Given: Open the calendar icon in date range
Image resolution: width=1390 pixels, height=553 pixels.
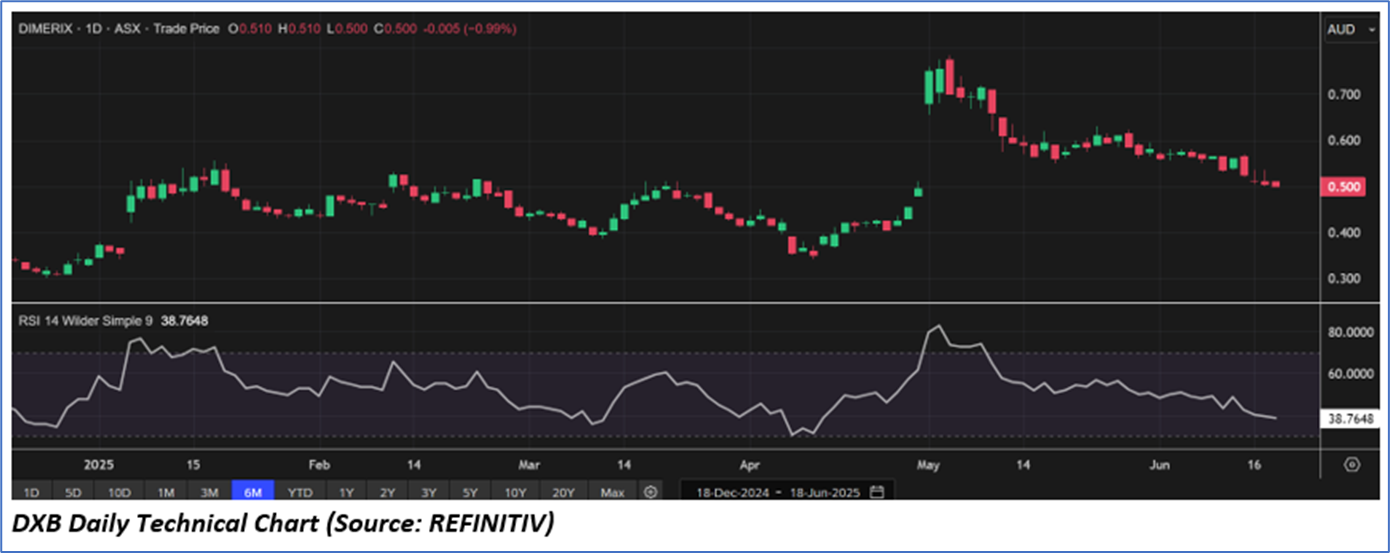Looking at the screenshot, I should tap(877, 492).
